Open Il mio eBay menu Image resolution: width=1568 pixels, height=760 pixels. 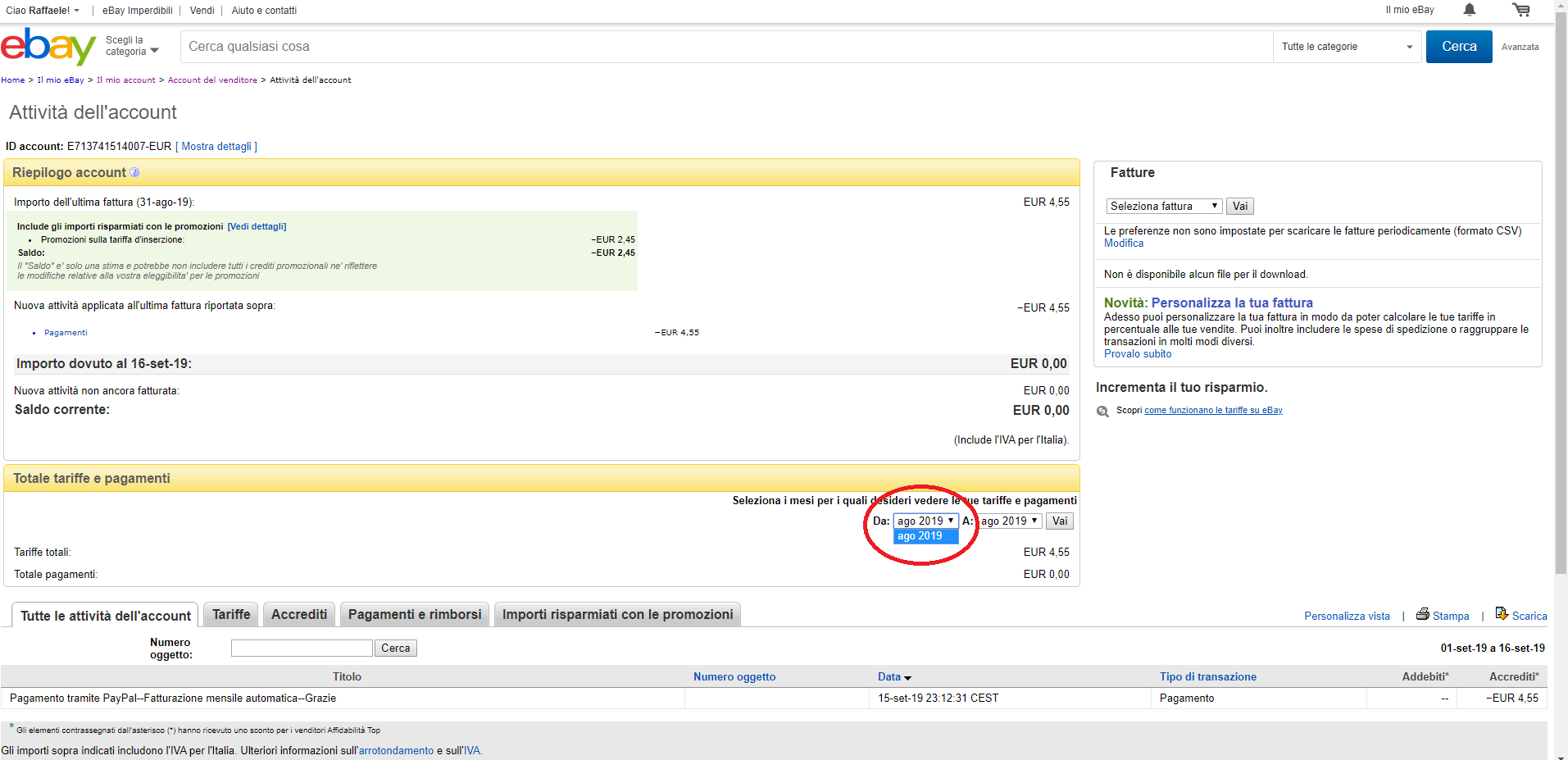click(x=1410, y=10)
